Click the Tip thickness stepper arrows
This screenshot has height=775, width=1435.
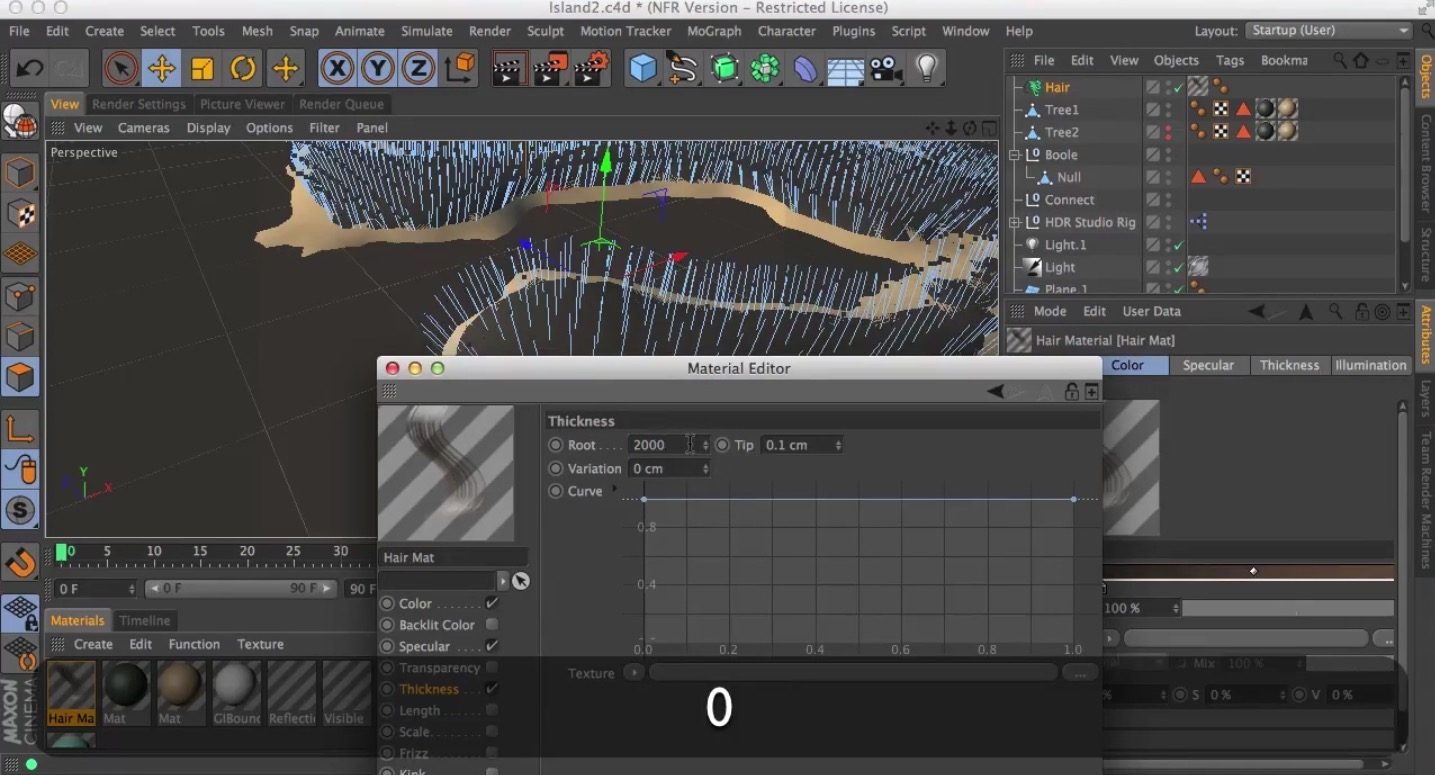(838, 445)
